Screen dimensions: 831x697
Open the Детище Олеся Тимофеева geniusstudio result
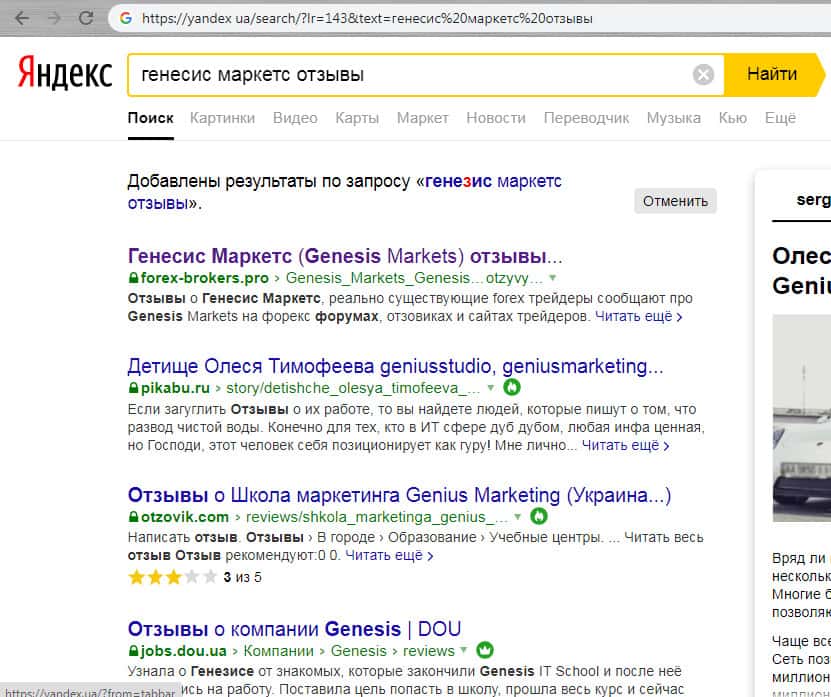[395, 366]
